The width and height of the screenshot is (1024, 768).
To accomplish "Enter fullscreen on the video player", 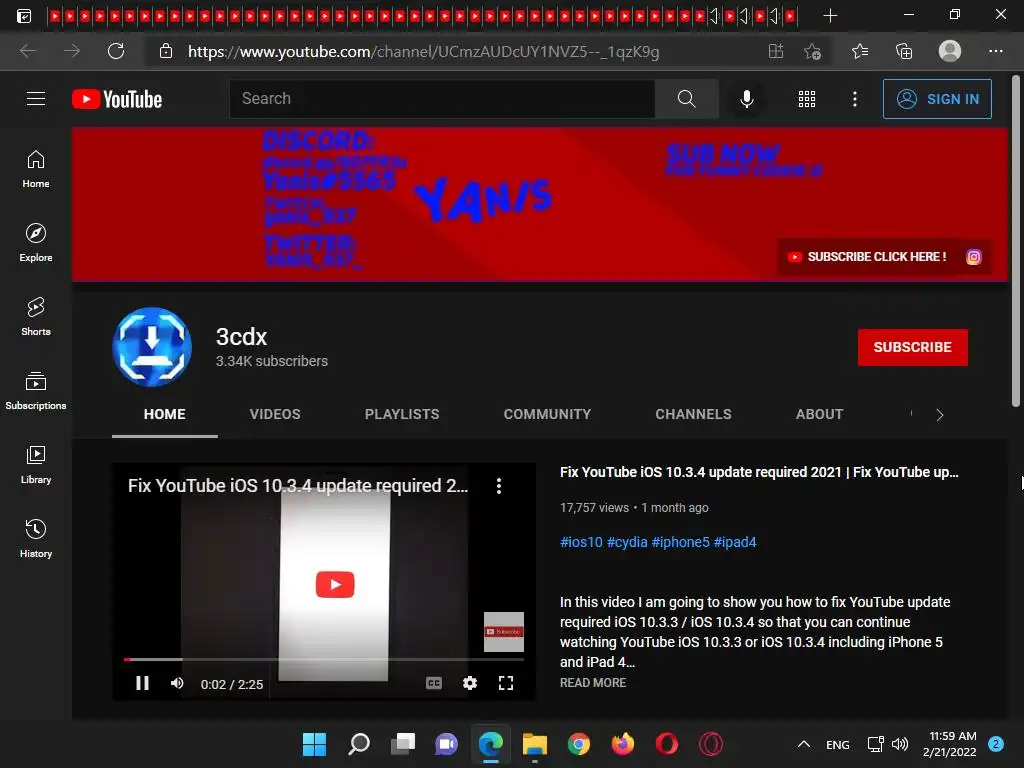I will point(505,683).
